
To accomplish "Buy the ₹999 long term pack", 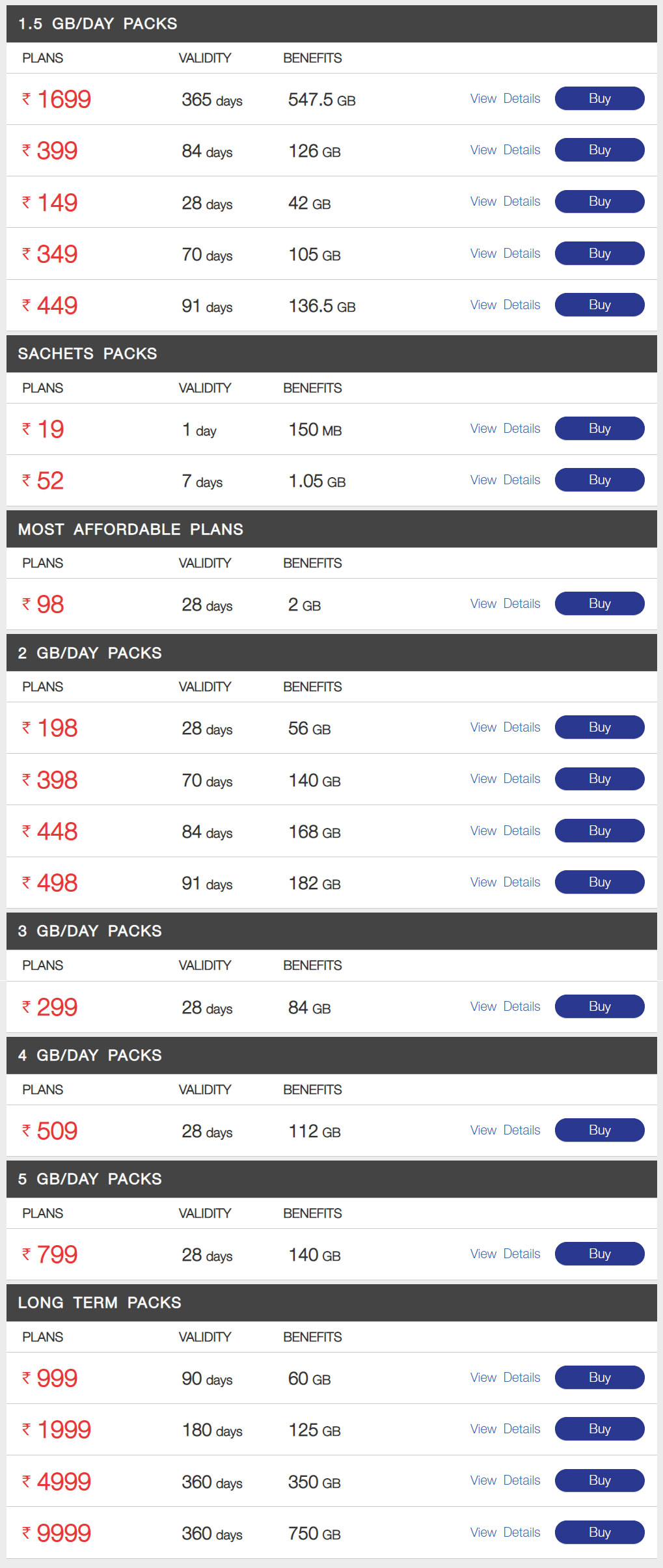I will click(x=599, y=1377).
